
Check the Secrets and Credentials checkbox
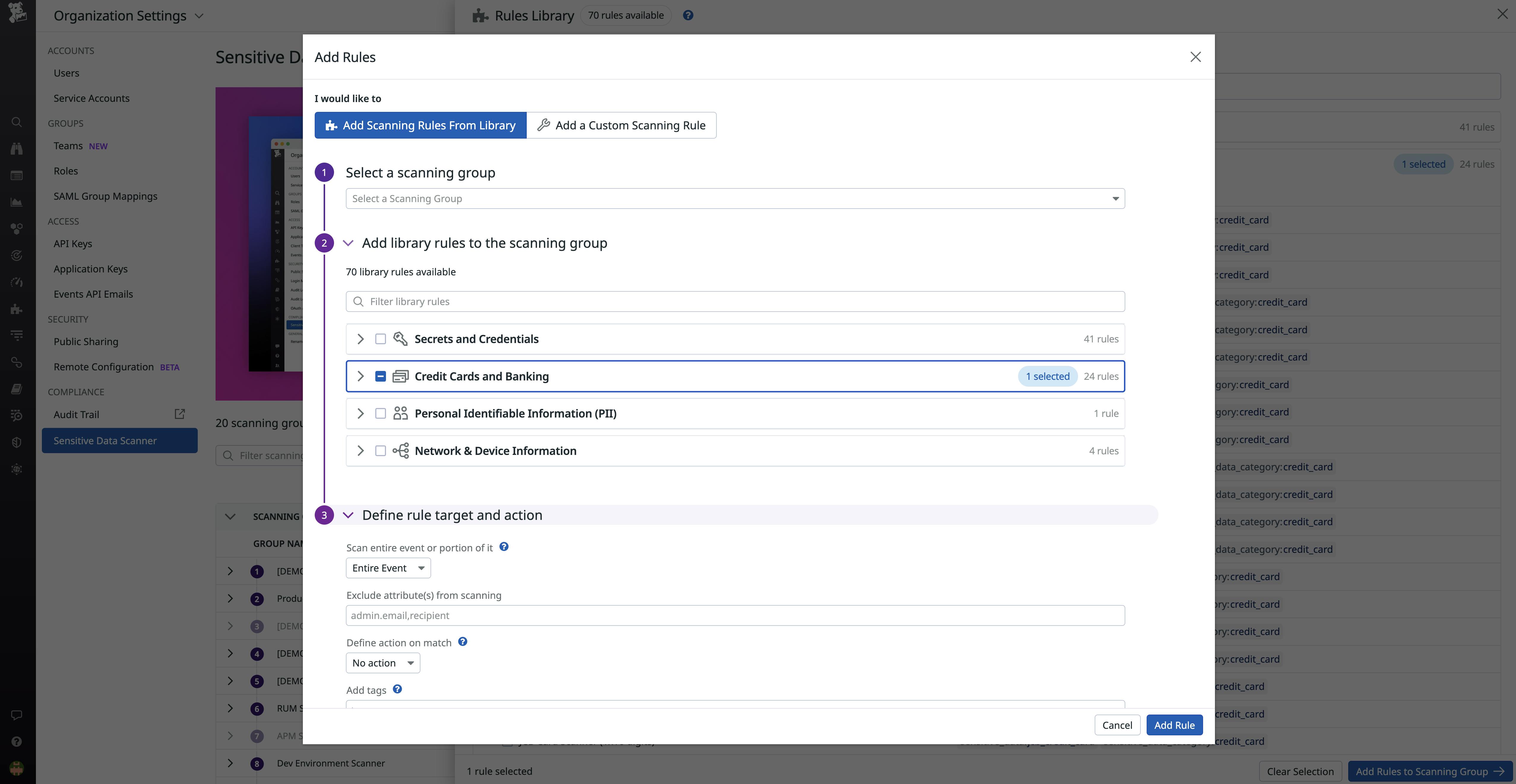(x=381, y=339)
